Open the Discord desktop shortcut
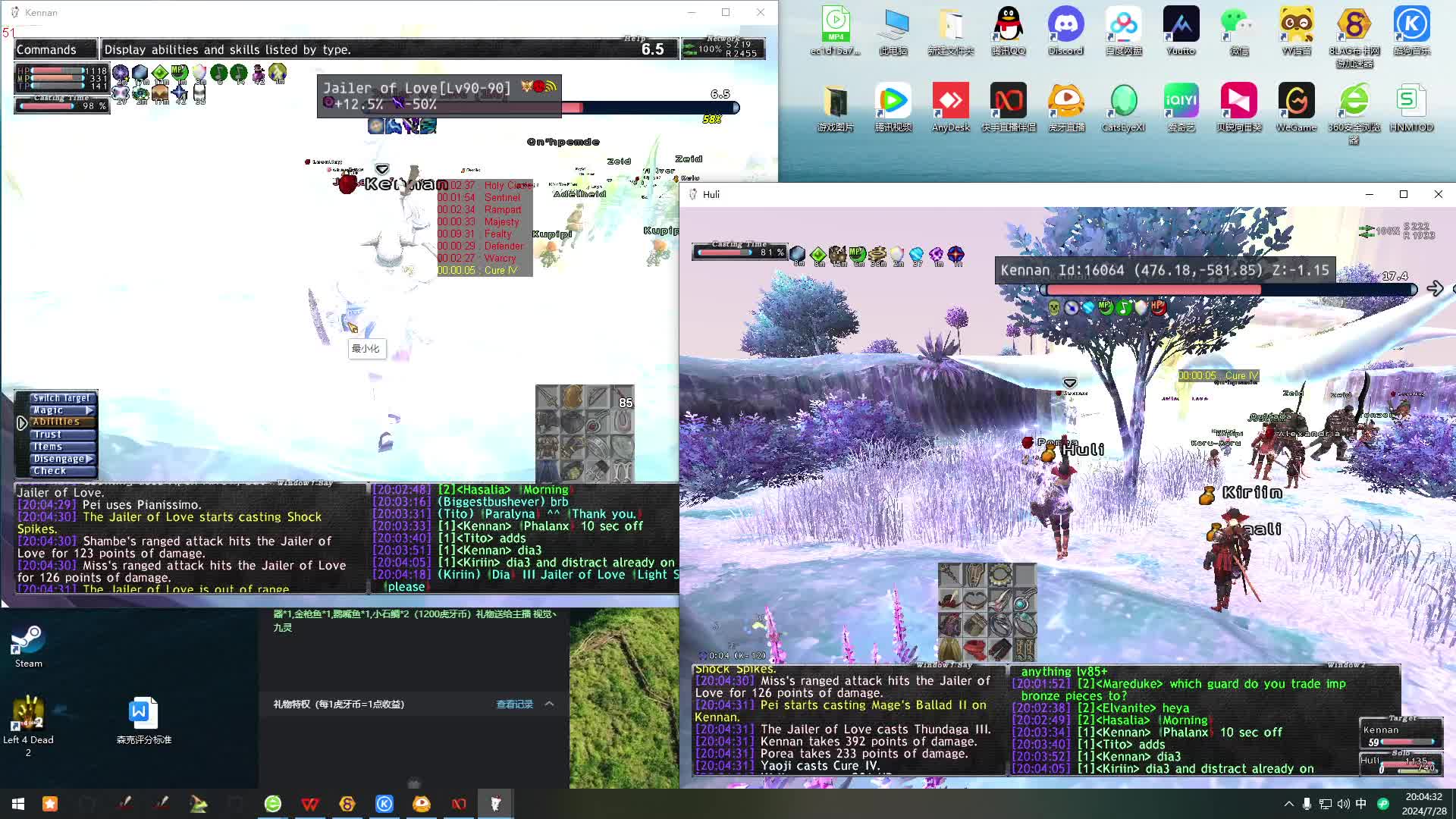 point(1065,25)
